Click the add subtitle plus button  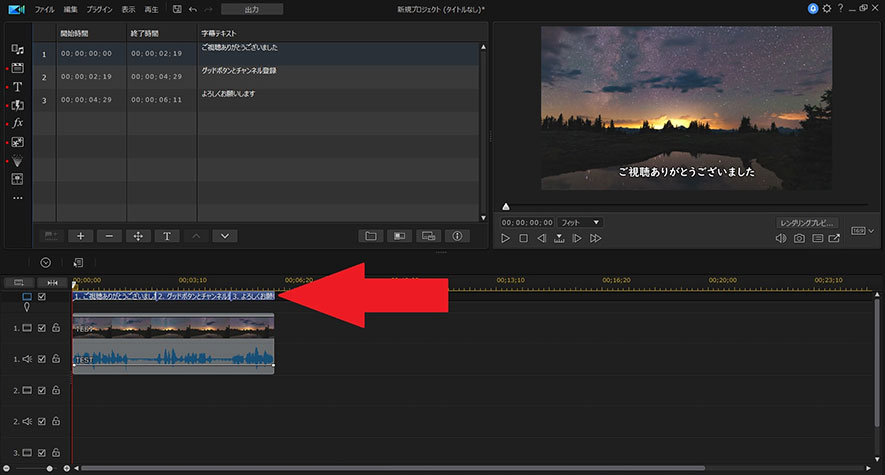point(80,236)
